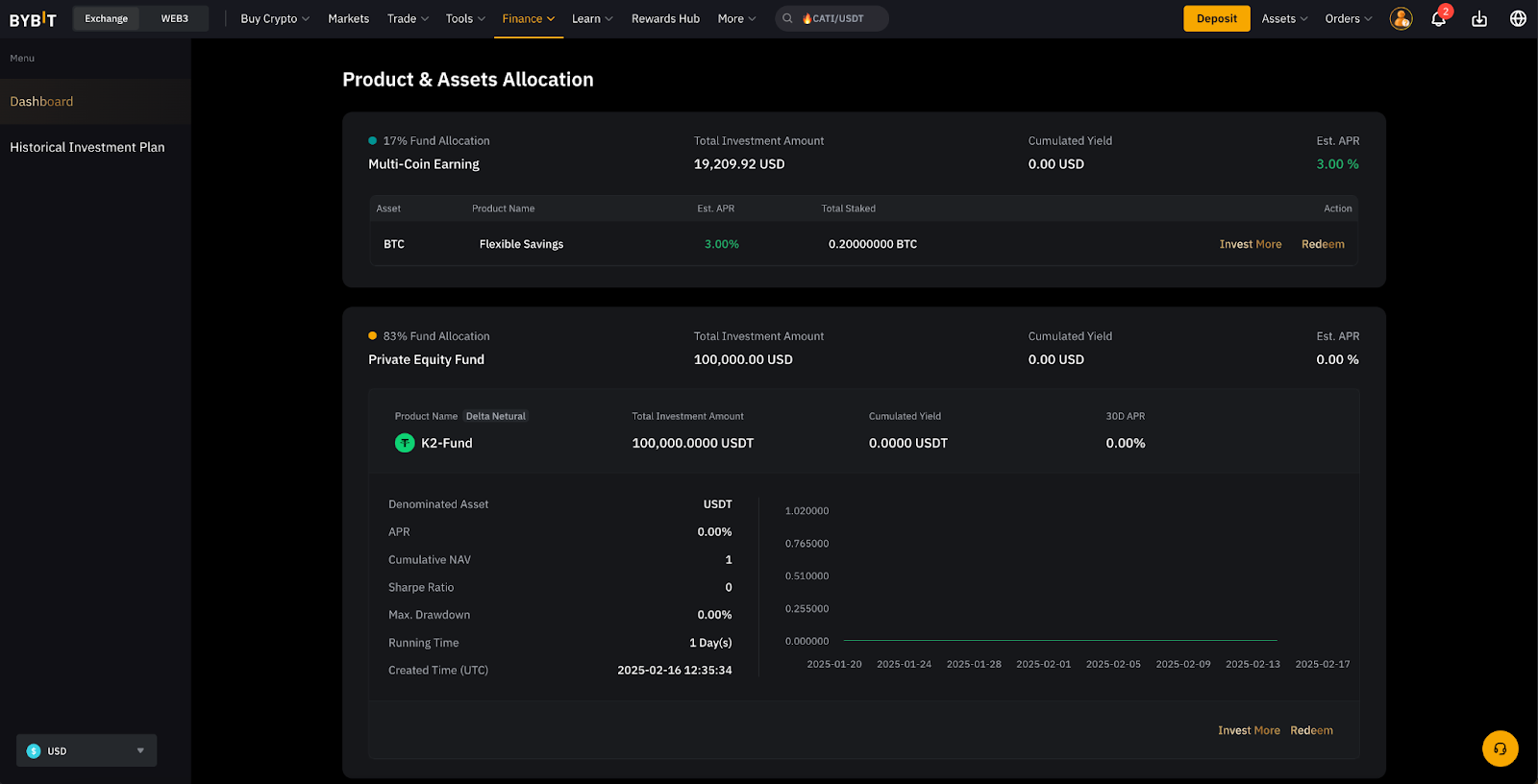The height and width of the screenshot is (784, 1538).
Task: Select Historical Investment Plan in sidebar
Action: (87, 147)
